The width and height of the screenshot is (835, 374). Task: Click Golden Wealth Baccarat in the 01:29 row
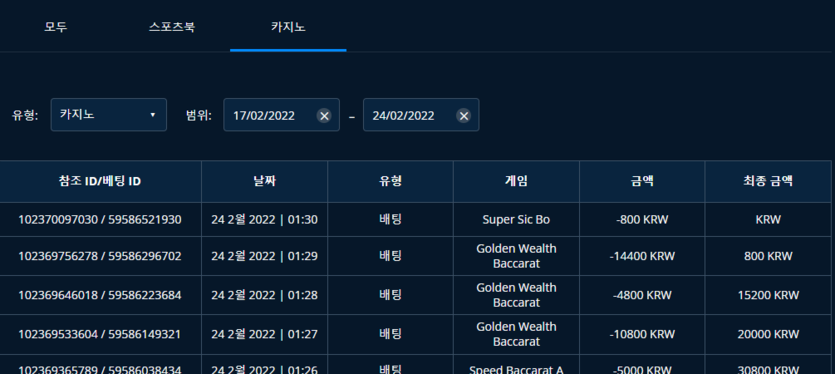click(516, 256)
